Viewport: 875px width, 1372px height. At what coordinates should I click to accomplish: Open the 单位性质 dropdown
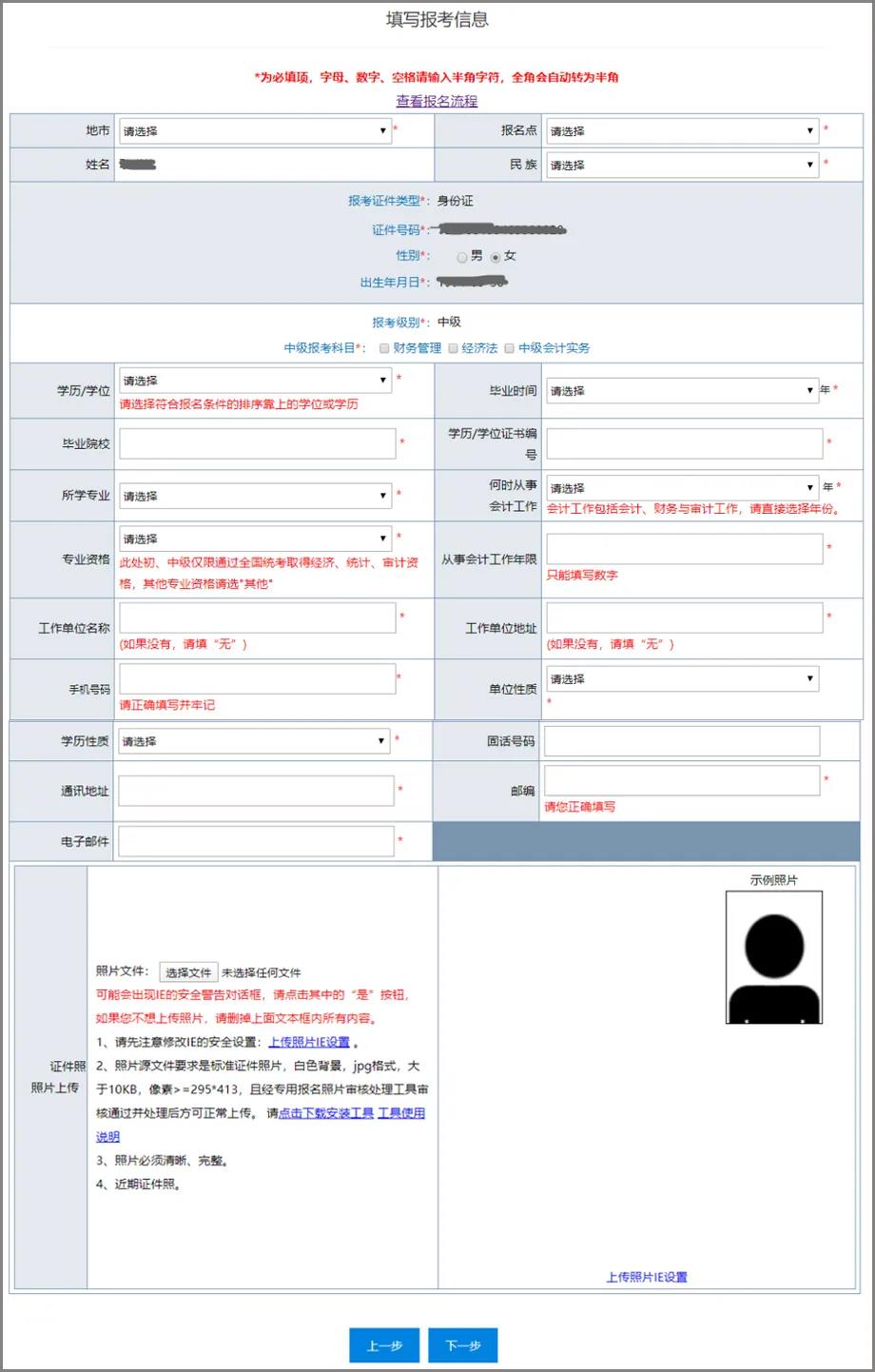click(x=681, y=678)
